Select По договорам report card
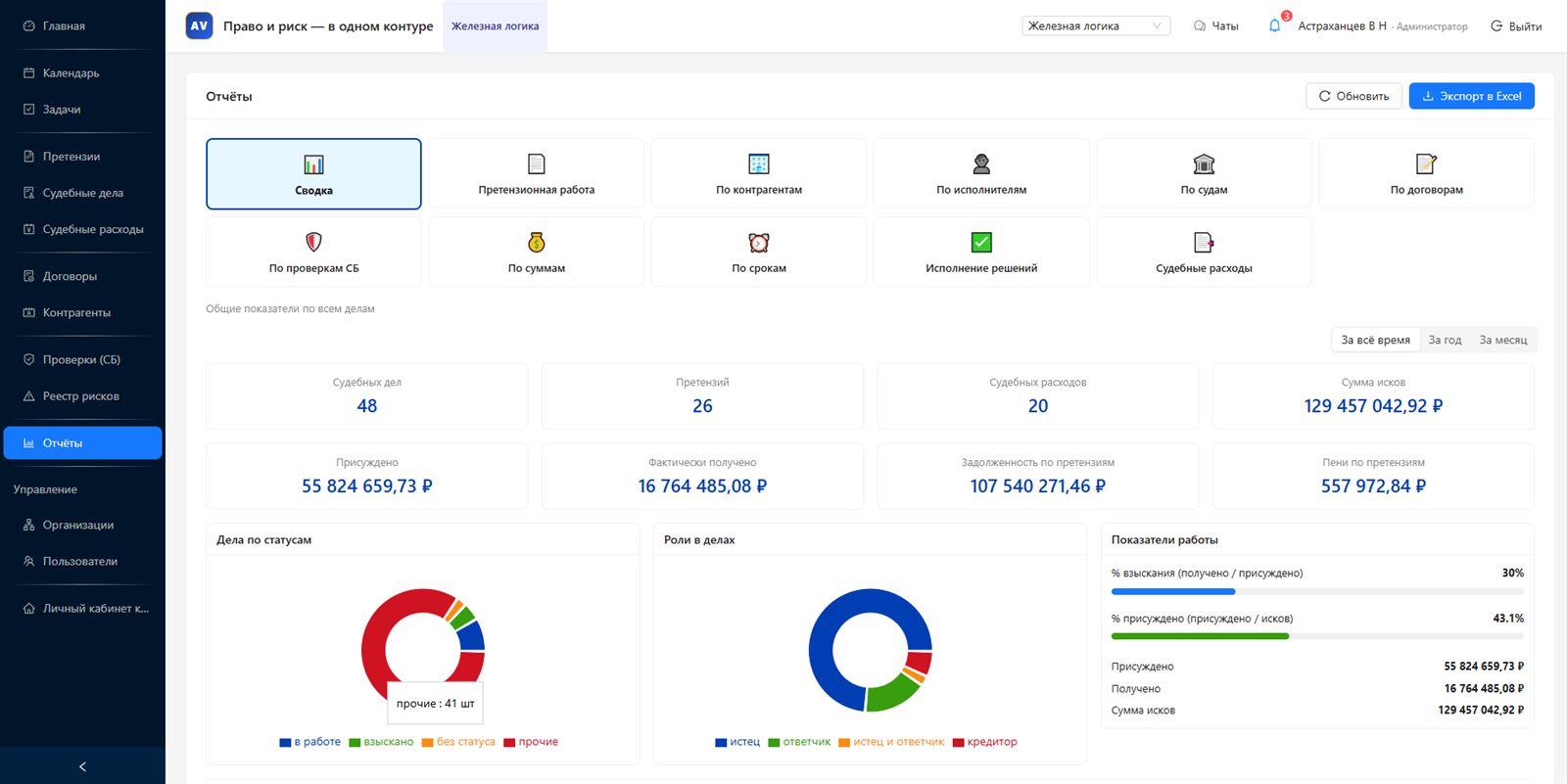Viewport: 1567px width, 784px height. point(1427,173)
